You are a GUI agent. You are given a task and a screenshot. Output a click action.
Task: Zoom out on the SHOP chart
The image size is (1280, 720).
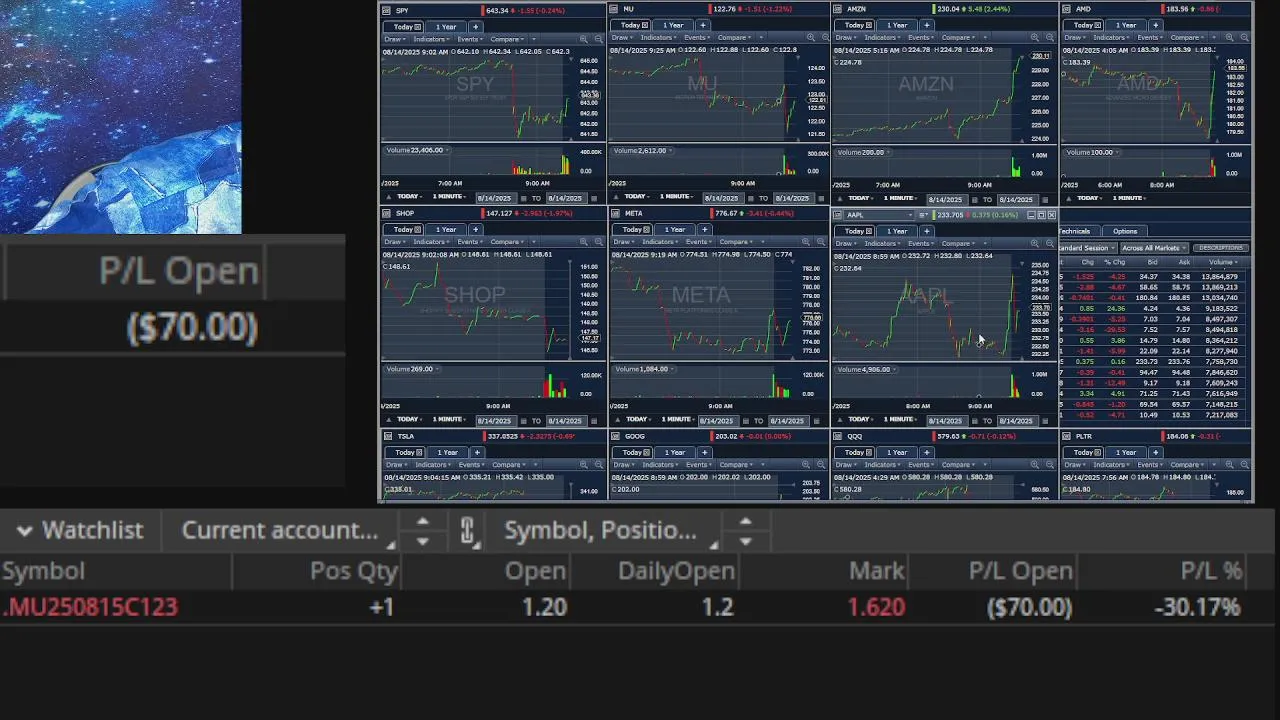click(x=598, y=242)
